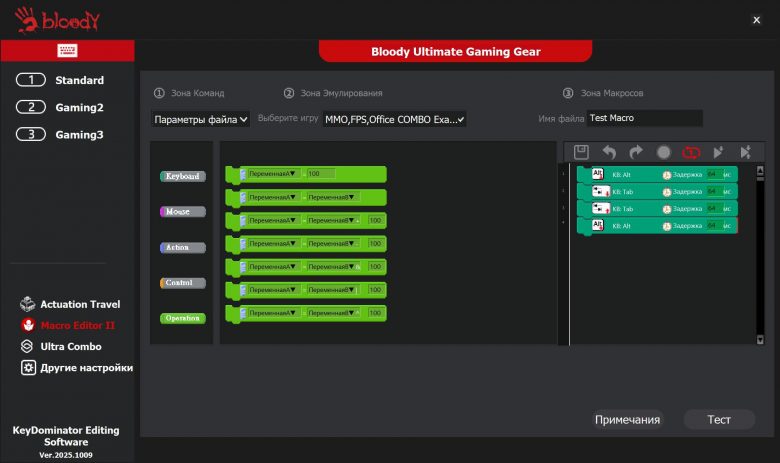Click the keyboard device icon in red header
780x463 pixels.
click(x=67, y=50)
